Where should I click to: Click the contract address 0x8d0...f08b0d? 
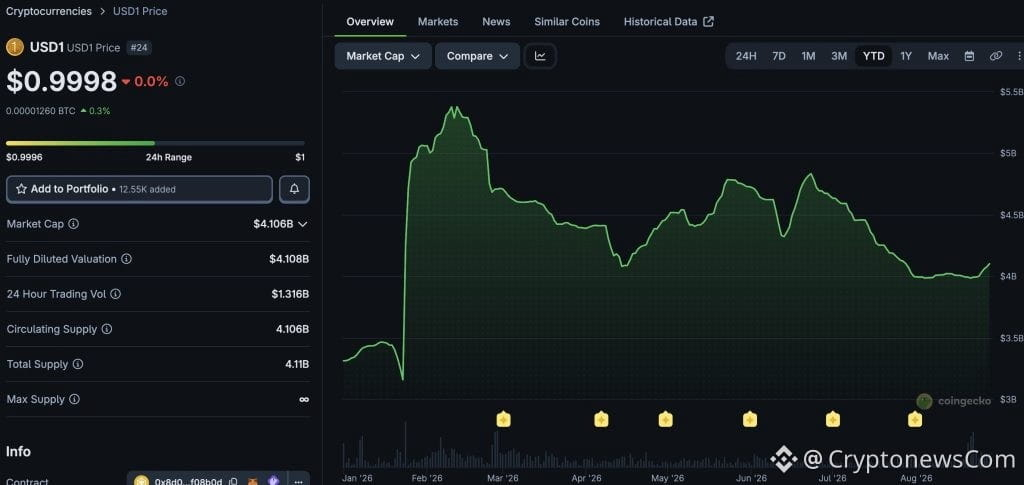point(188,482)
